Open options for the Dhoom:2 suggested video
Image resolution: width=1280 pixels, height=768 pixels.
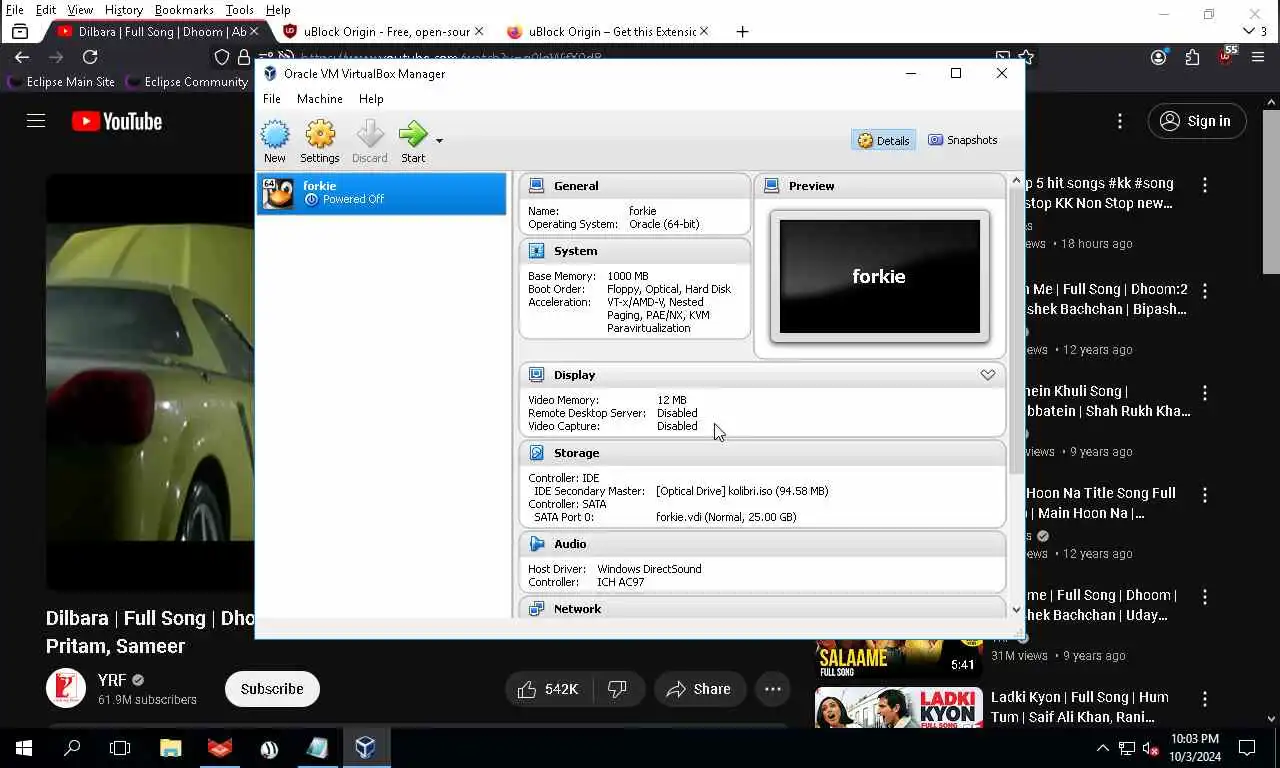click(x=1205, y=291)
